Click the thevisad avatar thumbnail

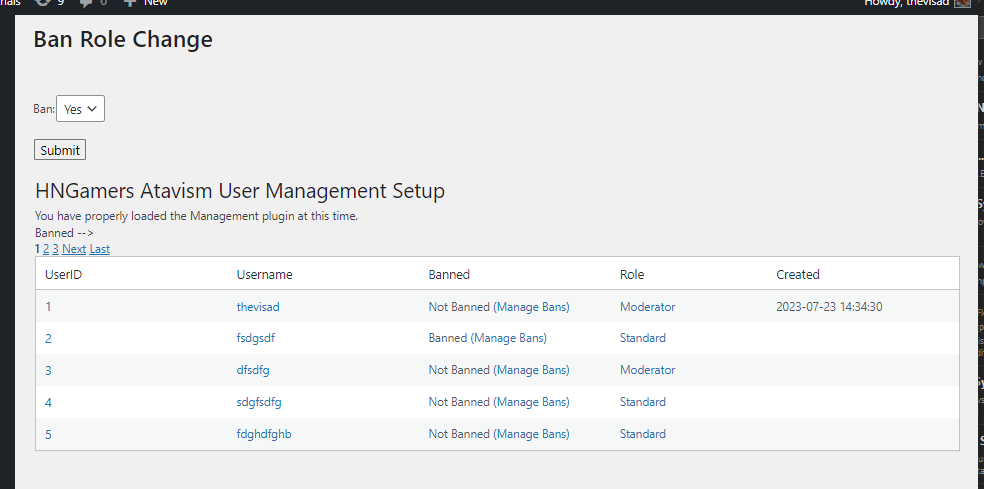coord(962,3)
